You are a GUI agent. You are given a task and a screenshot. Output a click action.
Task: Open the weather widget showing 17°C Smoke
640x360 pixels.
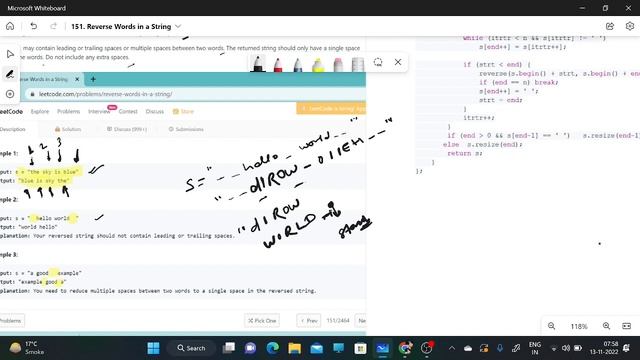coord(27,348)
